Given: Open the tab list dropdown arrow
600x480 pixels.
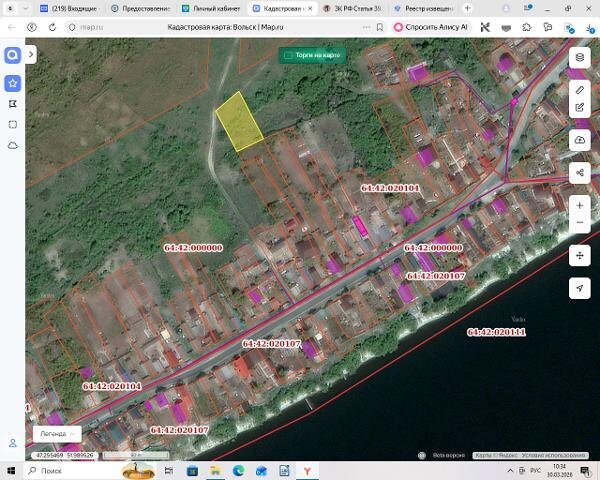Looking at the screenshot, I should click(26, 8).
